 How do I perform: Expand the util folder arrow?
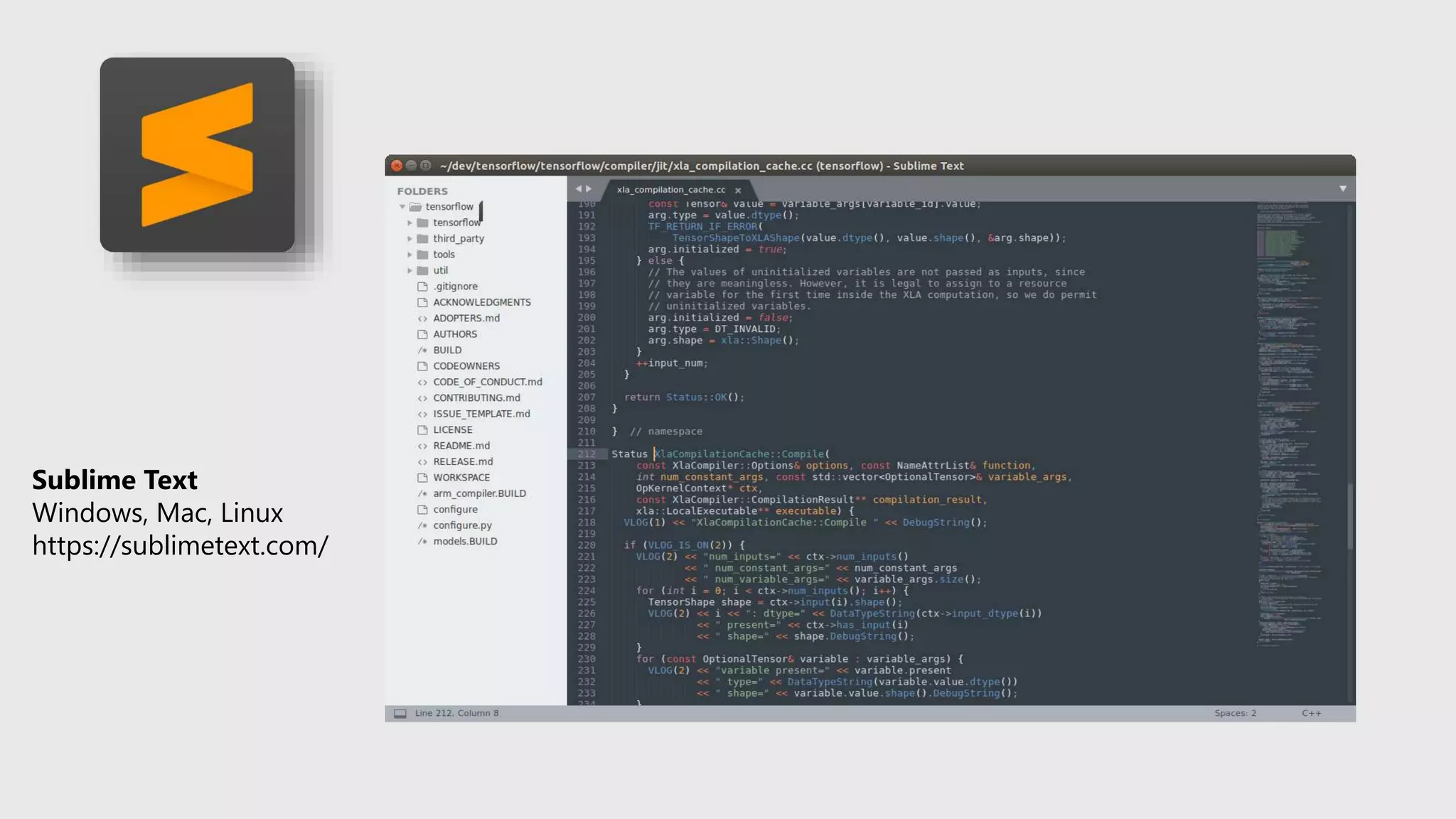coord(409,271)
